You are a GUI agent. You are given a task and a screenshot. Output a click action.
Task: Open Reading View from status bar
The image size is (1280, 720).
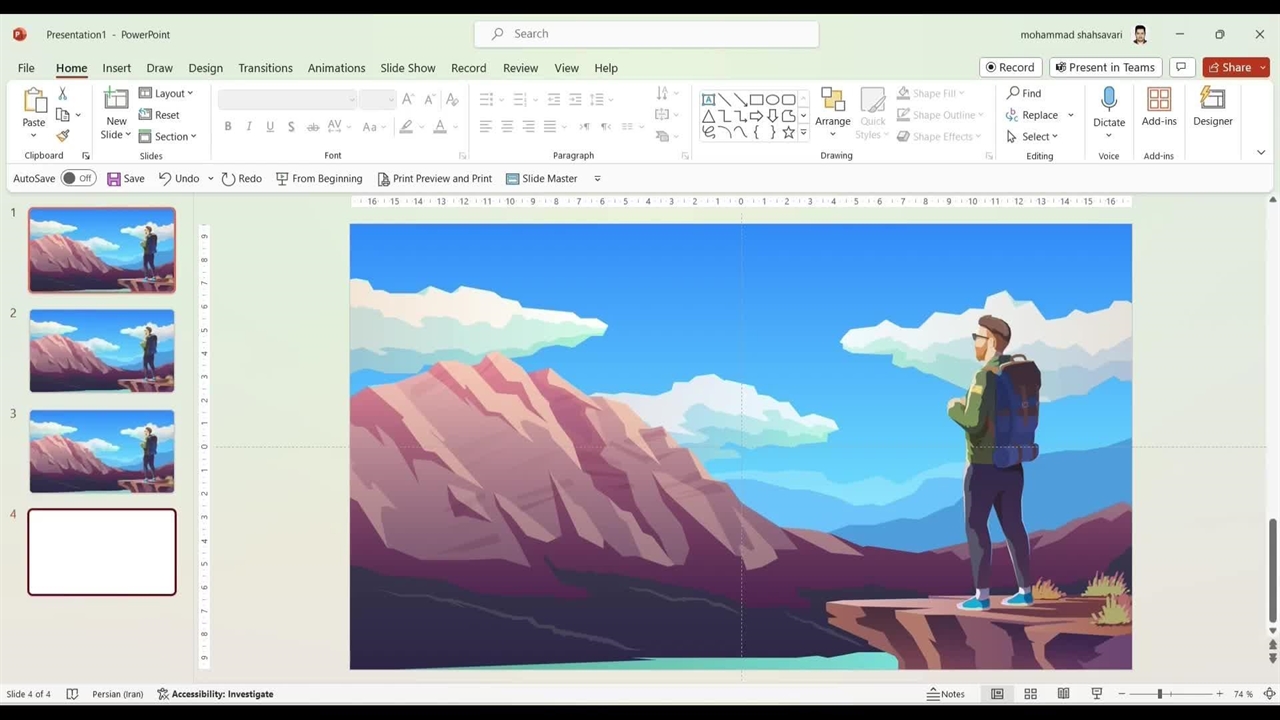(1063, 694)
